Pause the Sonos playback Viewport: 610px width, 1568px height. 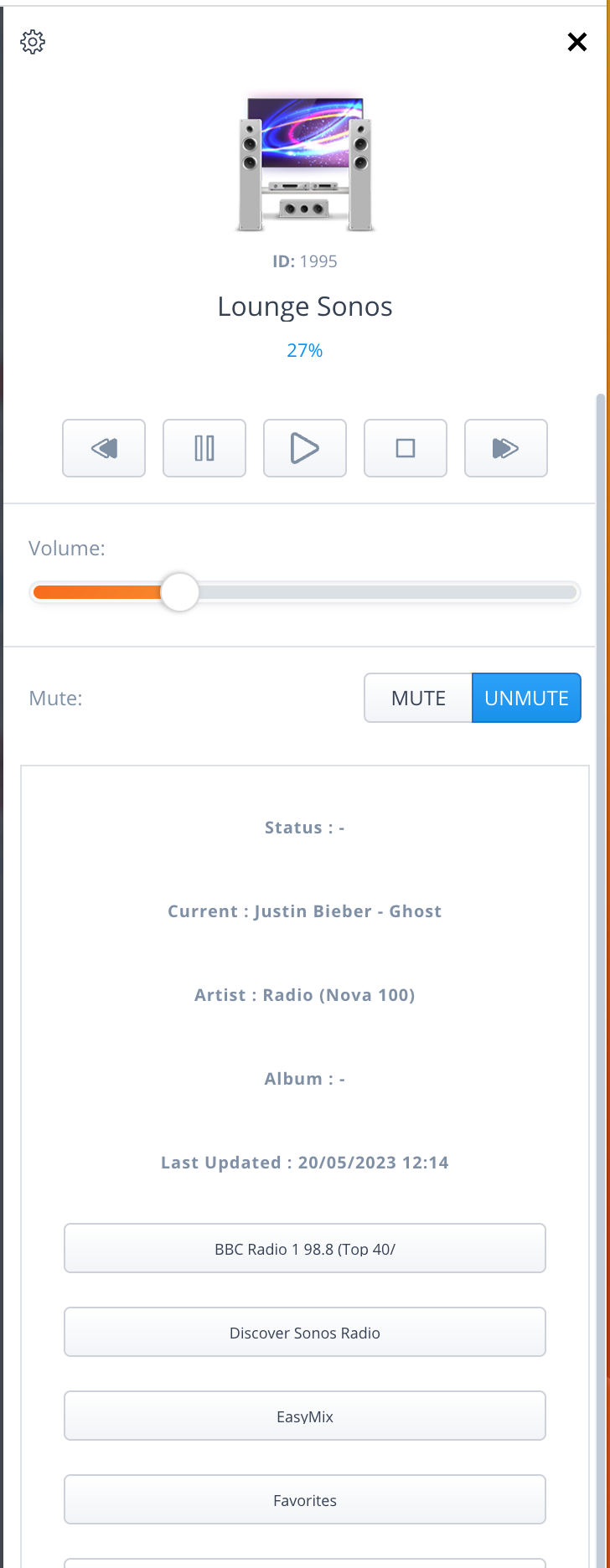[204, 448]
